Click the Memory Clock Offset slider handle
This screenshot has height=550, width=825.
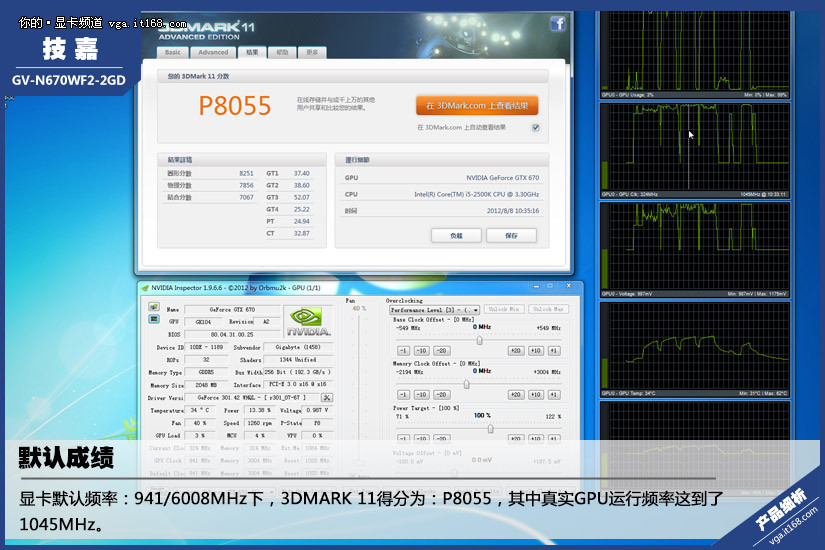coord(466,384)
